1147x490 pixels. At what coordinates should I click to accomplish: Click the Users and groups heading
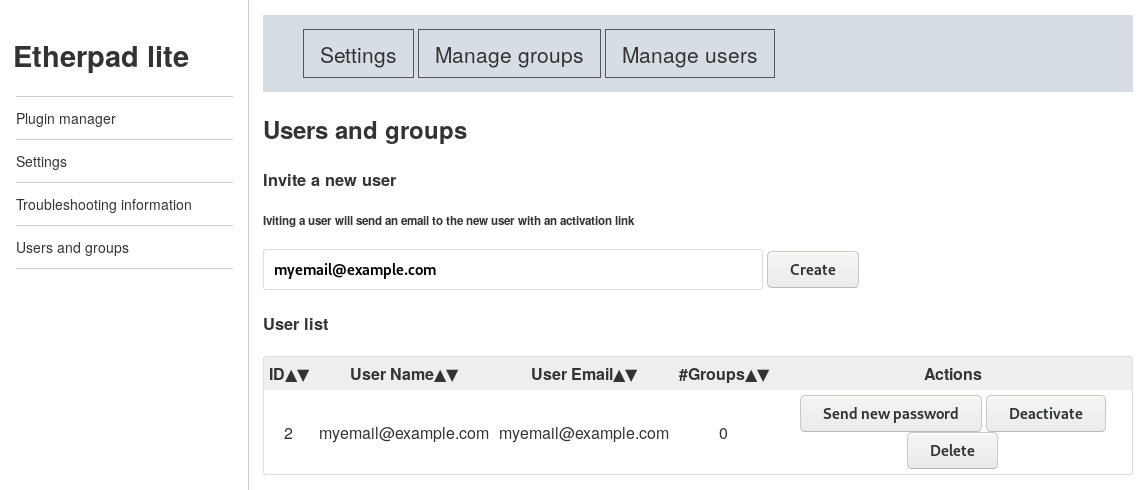365,131
